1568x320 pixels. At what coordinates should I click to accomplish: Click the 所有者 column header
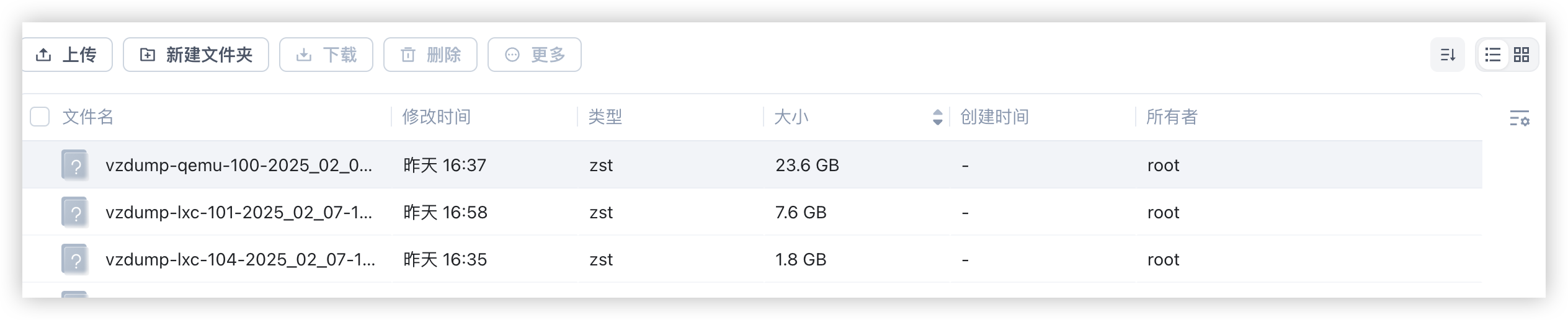[1172, 117]
